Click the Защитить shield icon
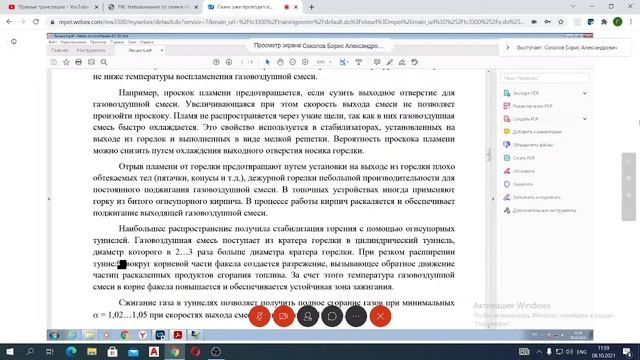This screenshot has width=640, height=360. [507, 184]
